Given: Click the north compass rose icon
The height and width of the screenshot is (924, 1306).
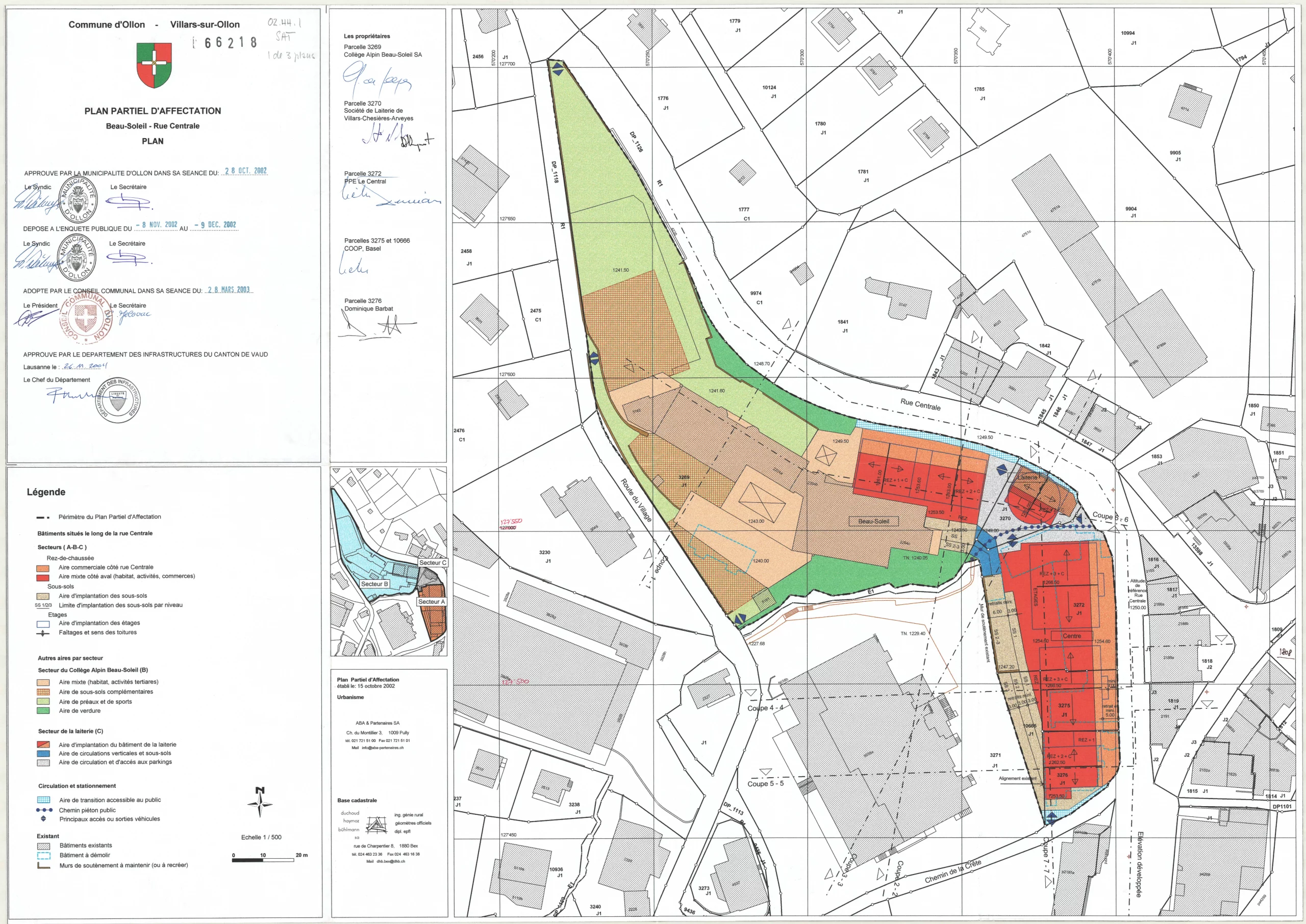Looking at the screenshot, I should tap(260, 803).
